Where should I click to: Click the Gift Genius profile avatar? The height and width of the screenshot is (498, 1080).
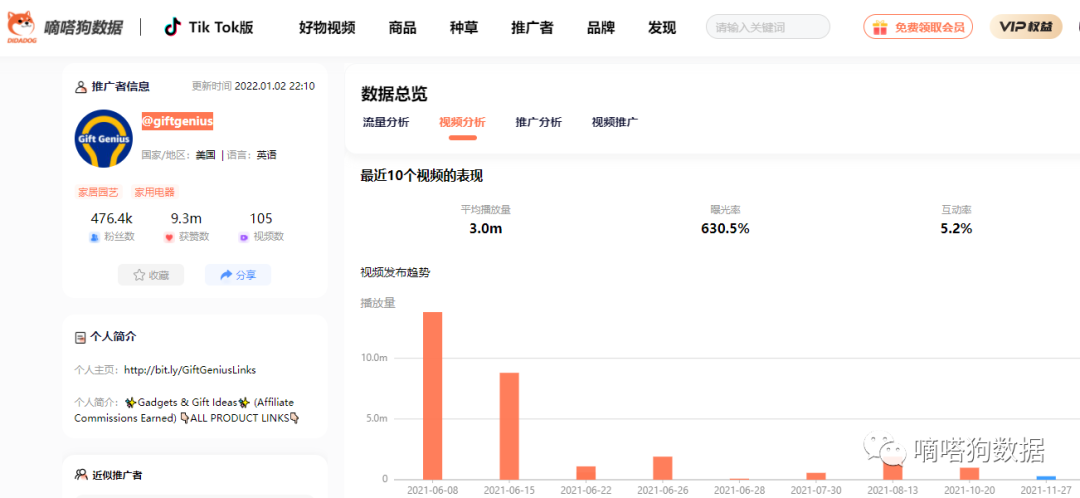(x=104, y=139)
